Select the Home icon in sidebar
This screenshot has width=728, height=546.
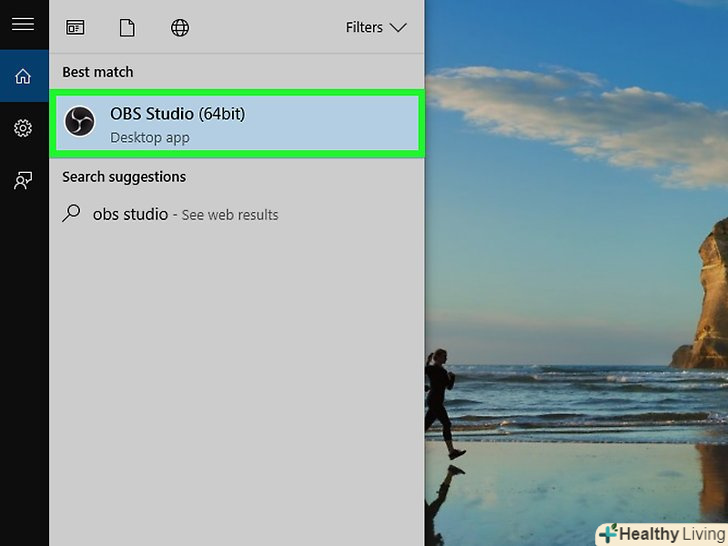point(23,76)
